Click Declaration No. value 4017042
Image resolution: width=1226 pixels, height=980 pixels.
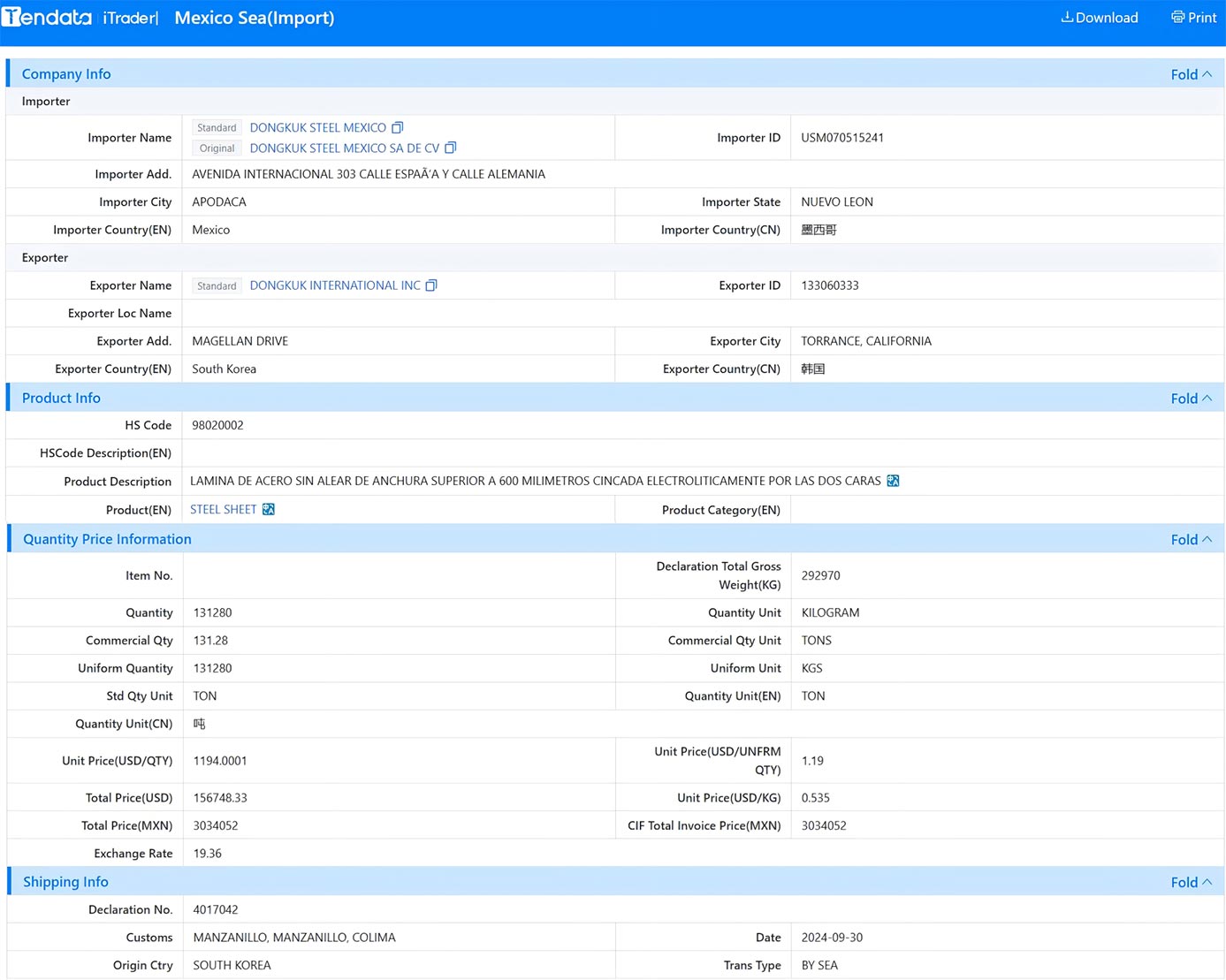216,909
